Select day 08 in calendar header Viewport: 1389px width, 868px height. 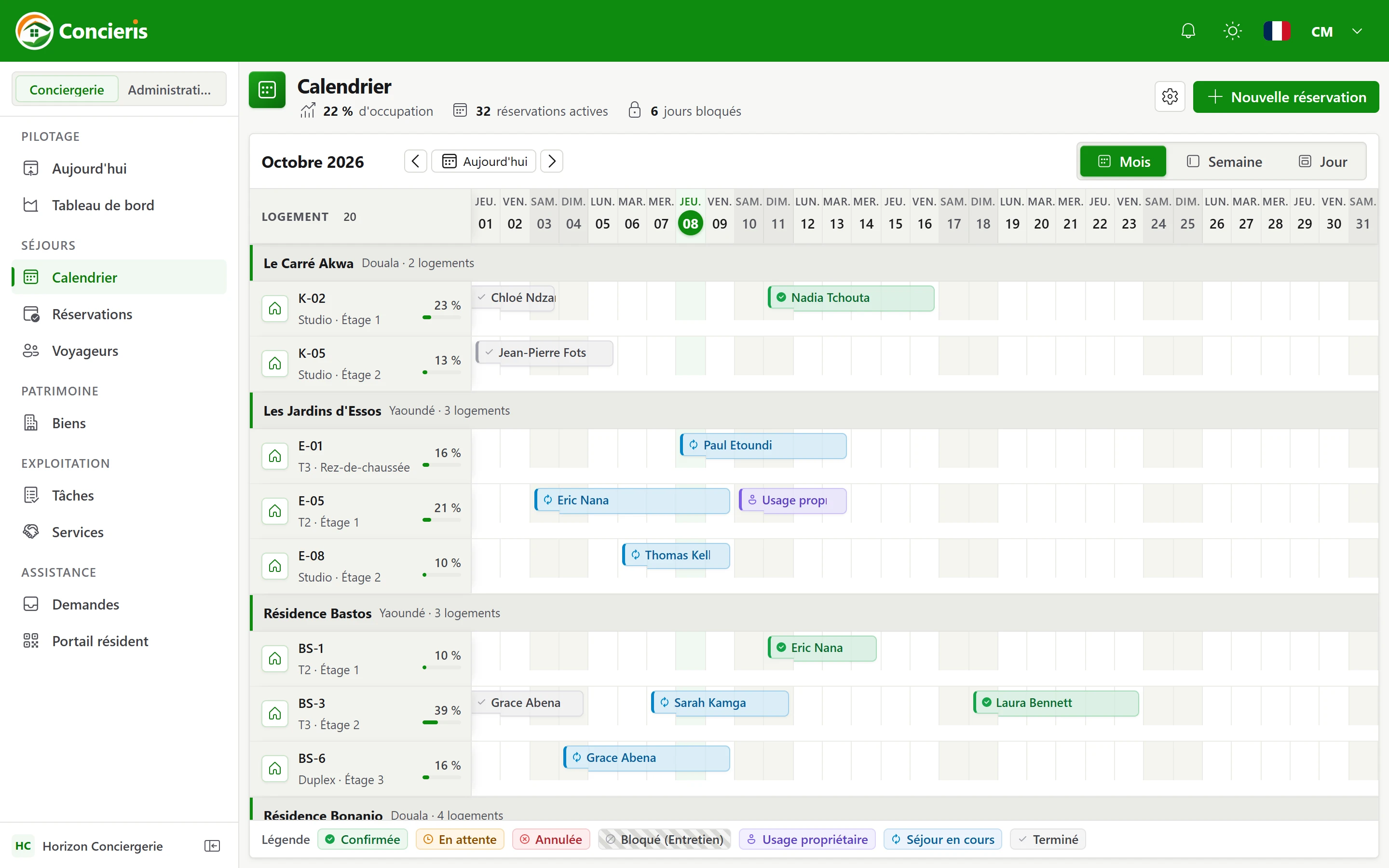(691, 223)
